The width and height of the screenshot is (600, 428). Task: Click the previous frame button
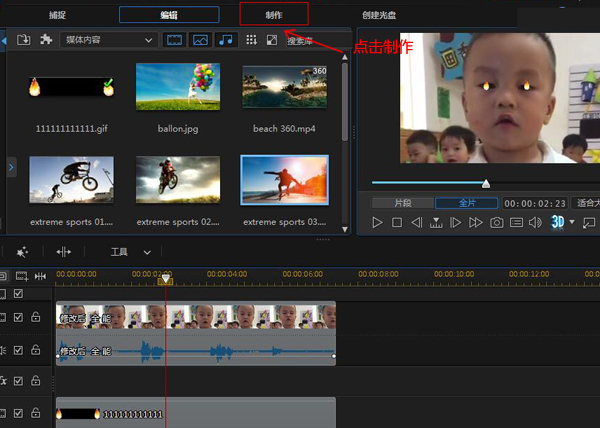coord(417,223)
